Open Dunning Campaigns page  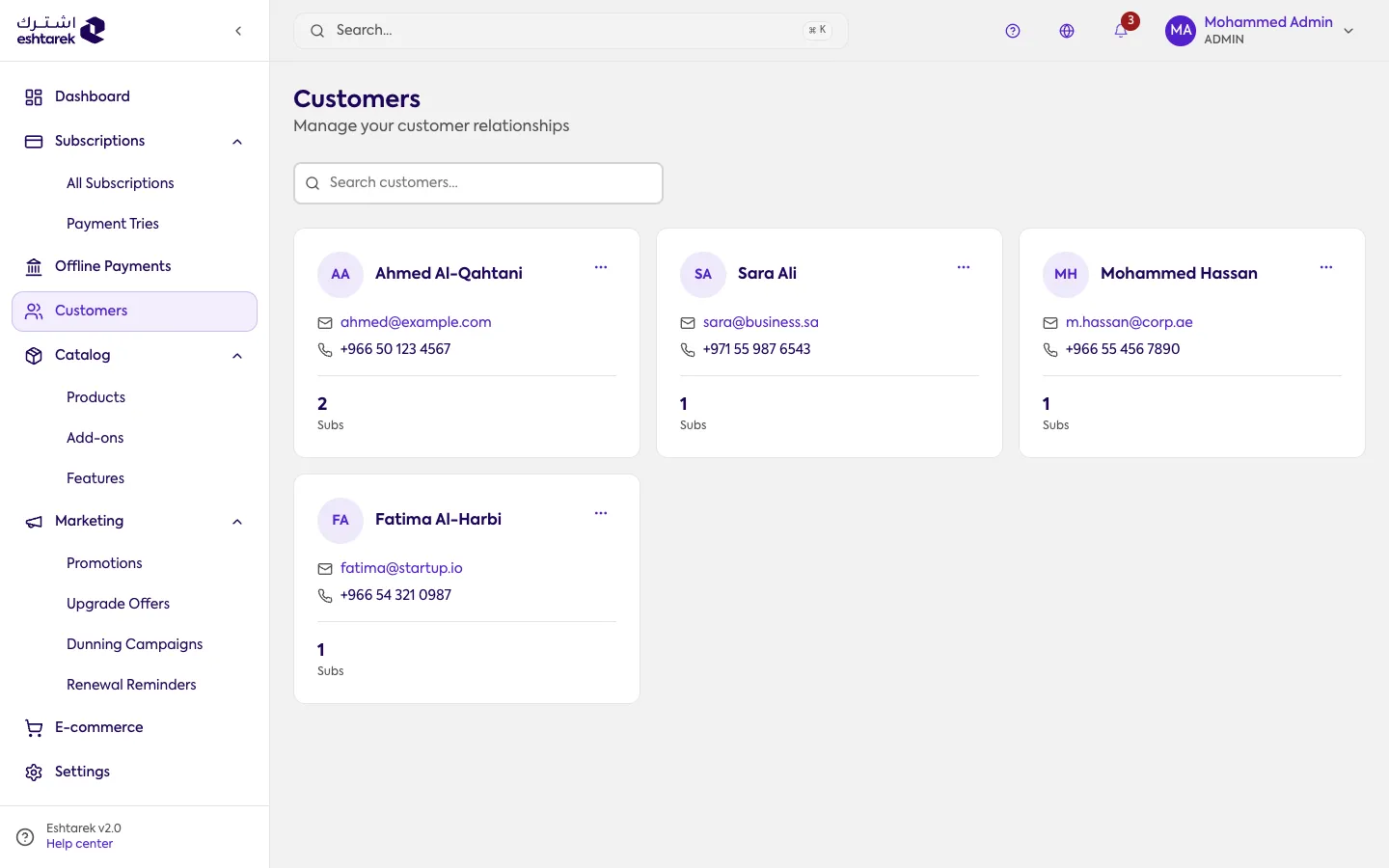[x=135, y=644]
